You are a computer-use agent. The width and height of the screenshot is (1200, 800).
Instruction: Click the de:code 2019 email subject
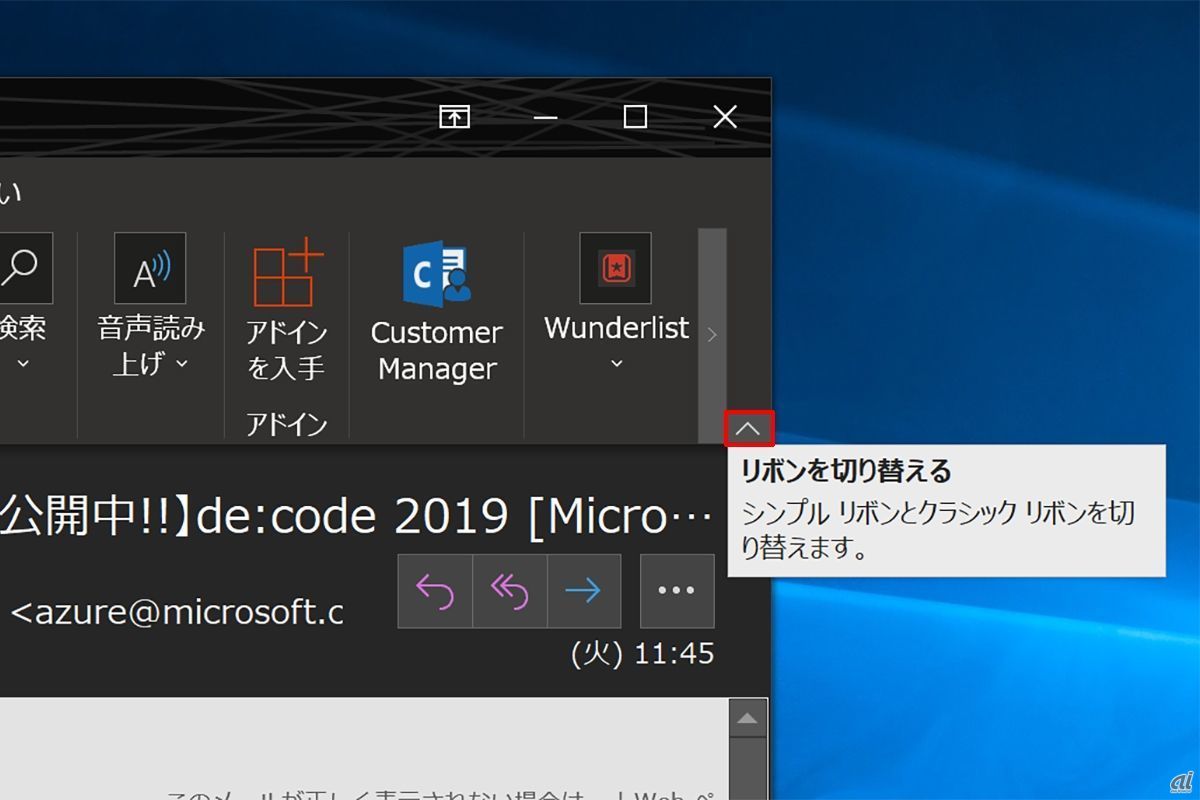pyautogui.click(x=360, y=516)
